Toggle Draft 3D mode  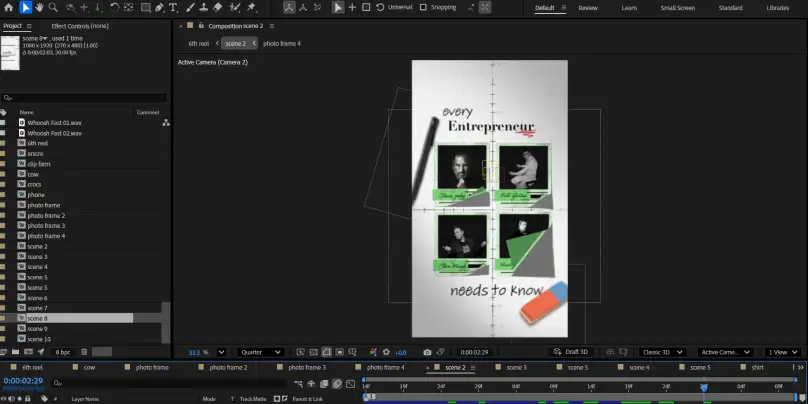(x=571, y=352)
